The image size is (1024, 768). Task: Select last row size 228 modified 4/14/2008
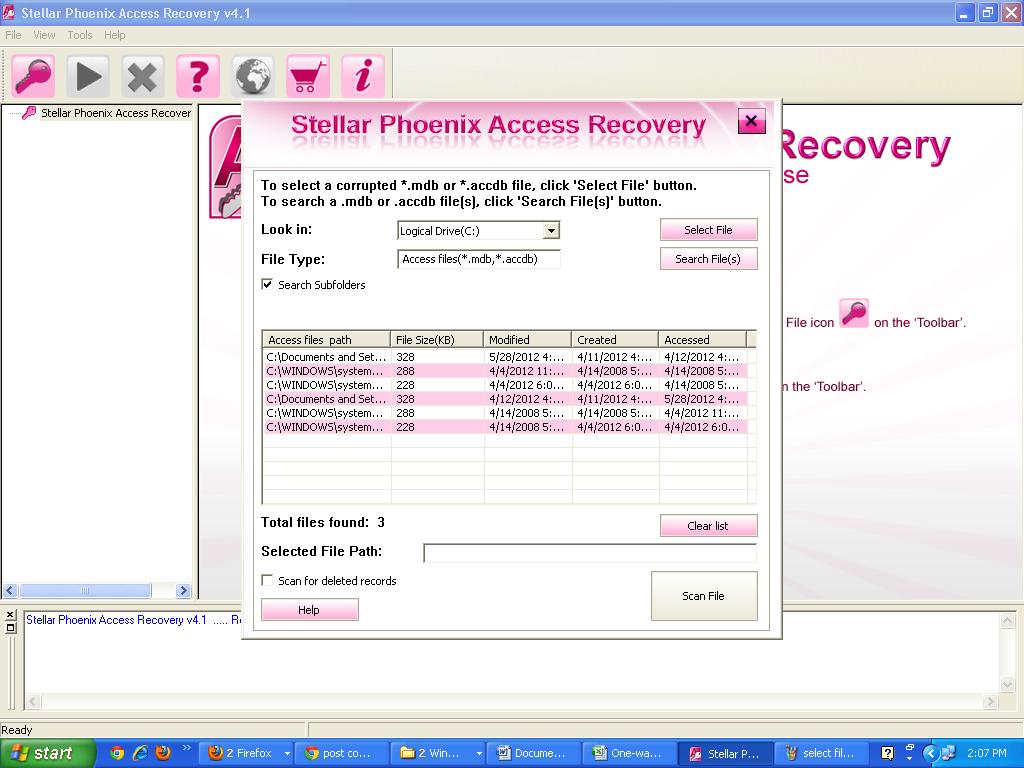[x=505, y=427]
